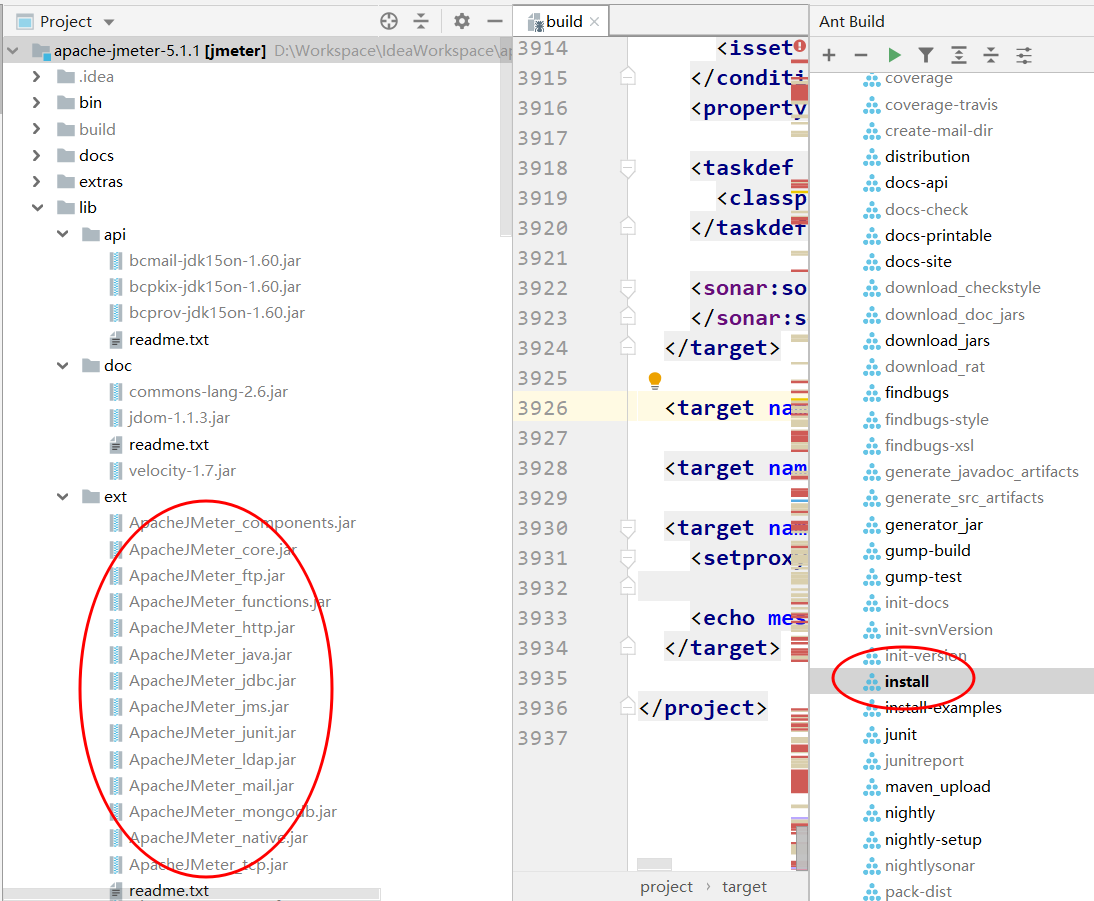Image resolution: width=1094 pixels, height=901 pixels.
Task: Open Ant Build properties icon
Action: [x=1024, y=54]
